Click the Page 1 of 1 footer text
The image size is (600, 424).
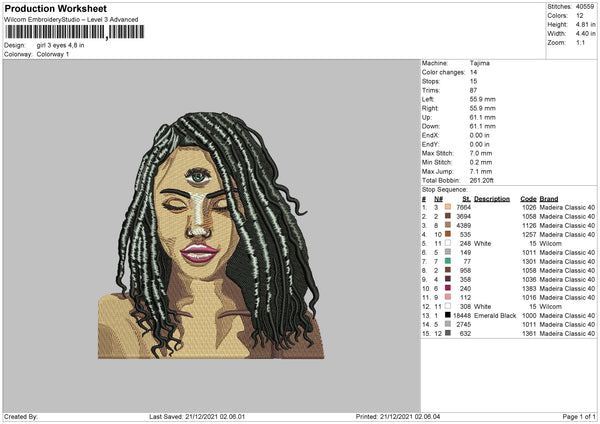click(x=579, y=417)
